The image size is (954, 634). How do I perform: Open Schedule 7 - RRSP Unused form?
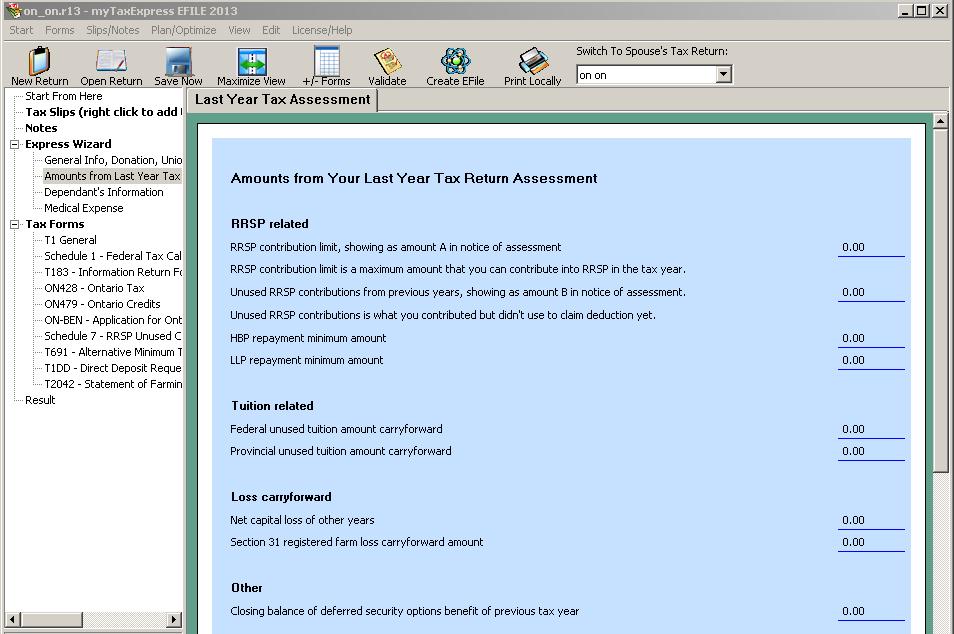coord(113,336)
